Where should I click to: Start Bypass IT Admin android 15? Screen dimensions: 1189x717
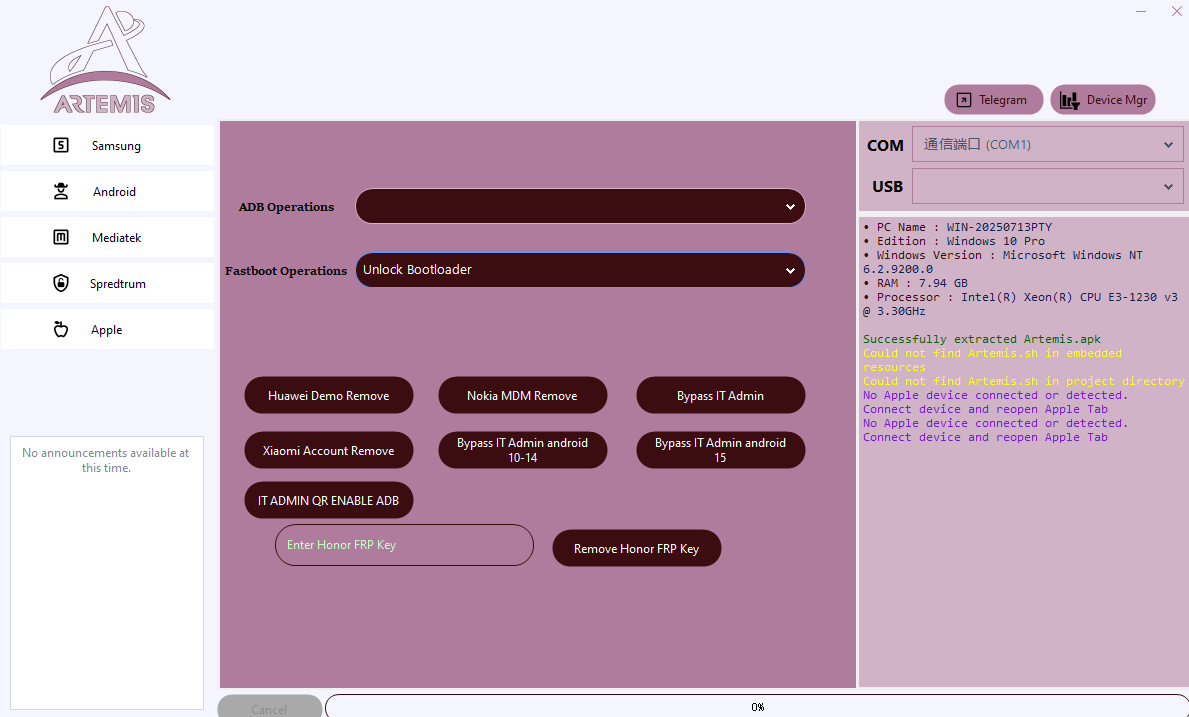click(720, 450)
